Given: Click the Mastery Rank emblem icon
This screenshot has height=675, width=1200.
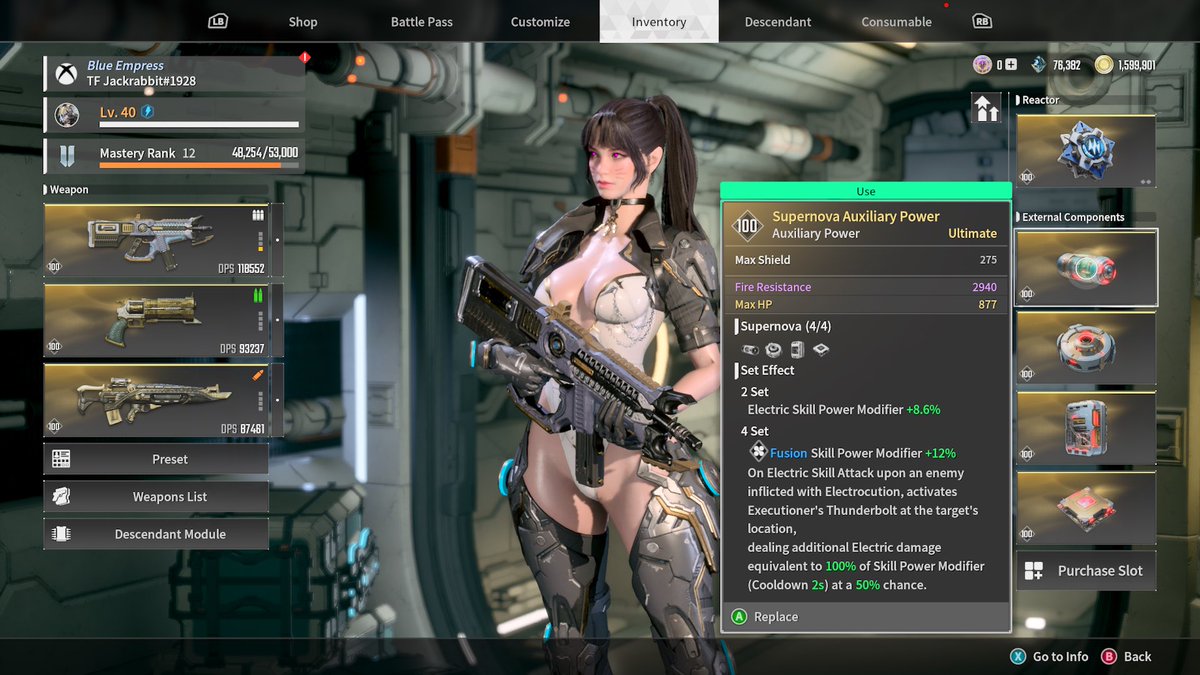Looking at the screenshot, I should point(66,156).
